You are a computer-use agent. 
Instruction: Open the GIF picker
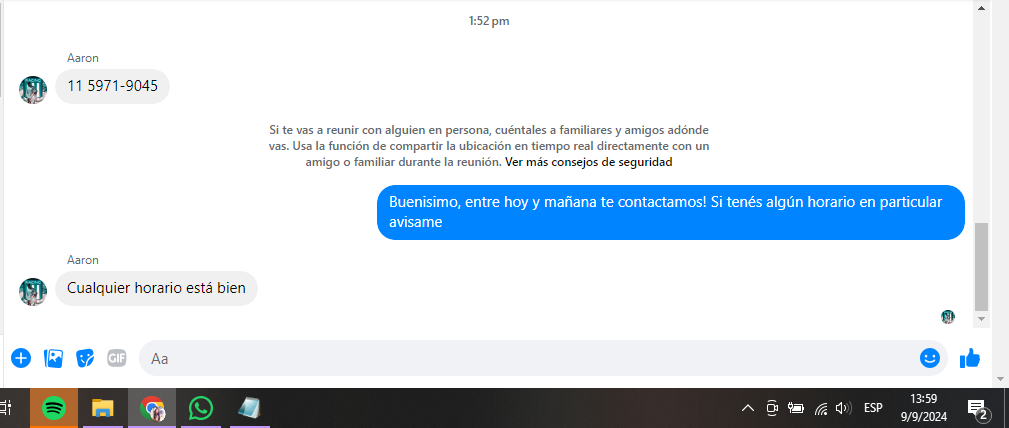[116, 358]
